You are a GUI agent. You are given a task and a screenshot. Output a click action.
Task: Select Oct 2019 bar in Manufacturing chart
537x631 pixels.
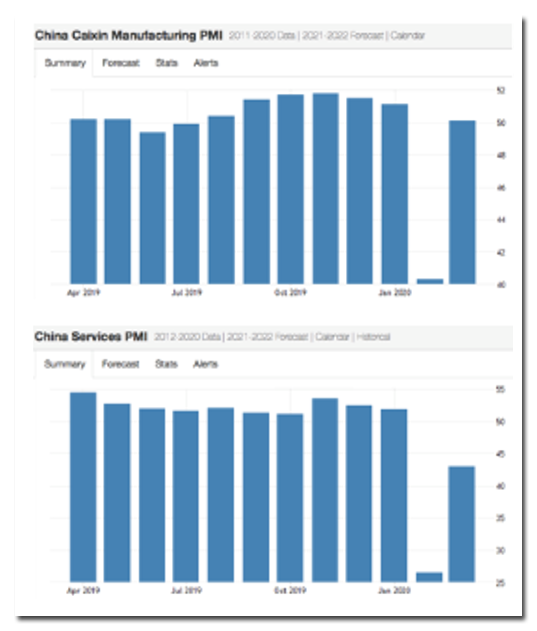(291, 190)
